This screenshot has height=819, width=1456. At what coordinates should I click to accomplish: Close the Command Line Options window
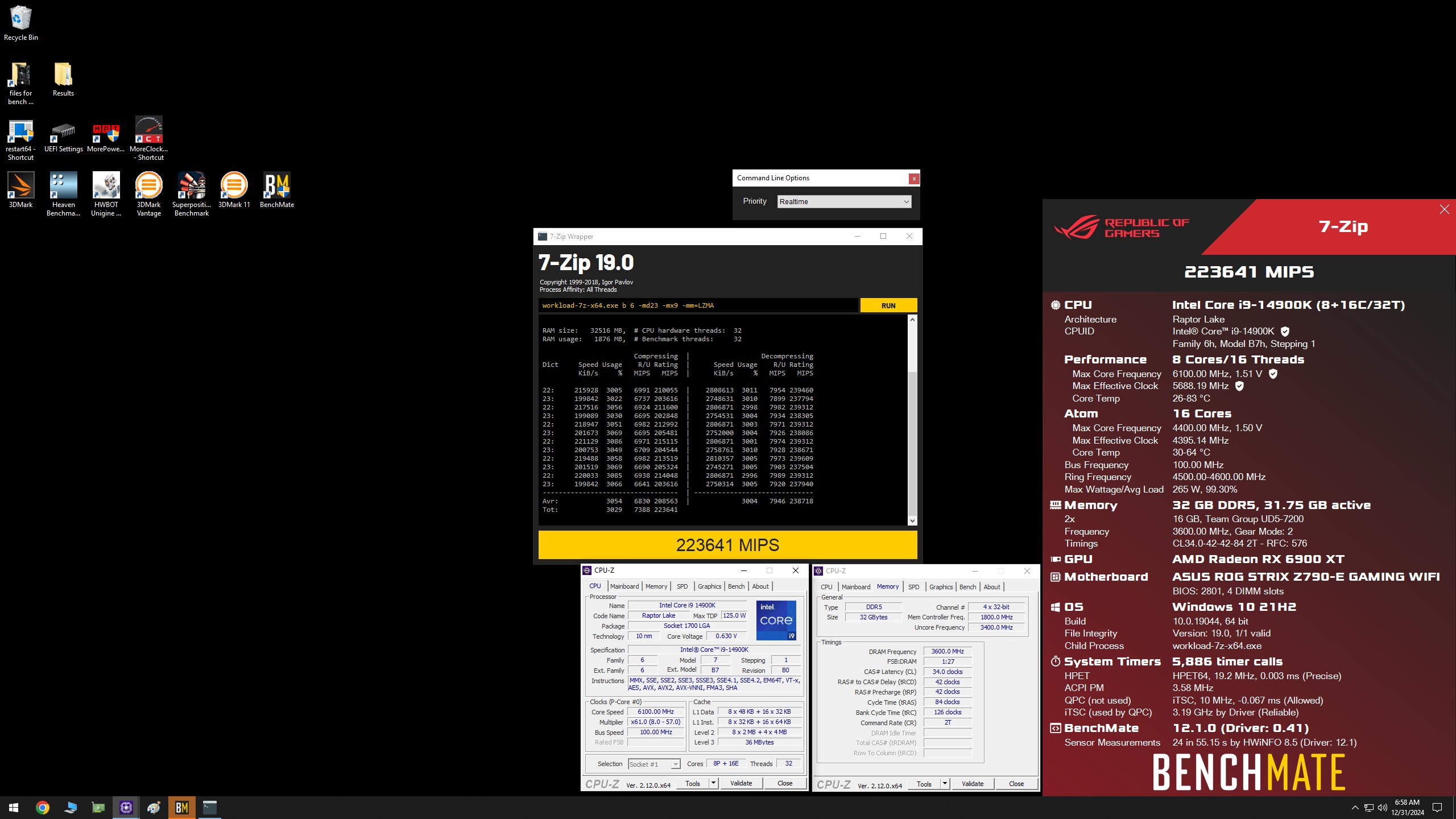point(913,179)
